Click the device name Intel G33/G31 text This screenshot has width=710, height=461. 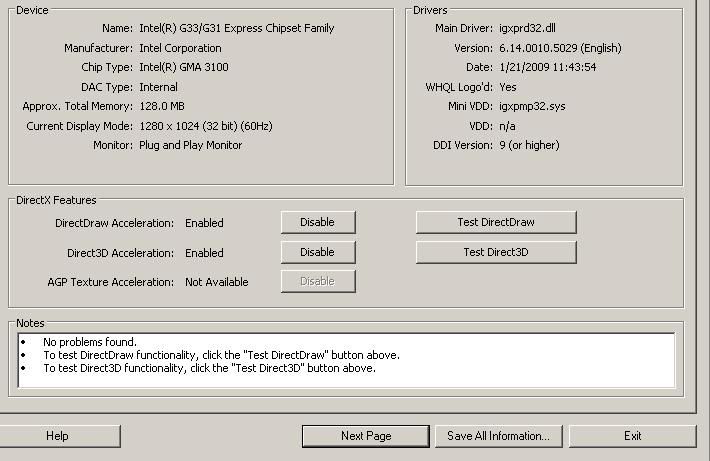[x=236, y=28]
